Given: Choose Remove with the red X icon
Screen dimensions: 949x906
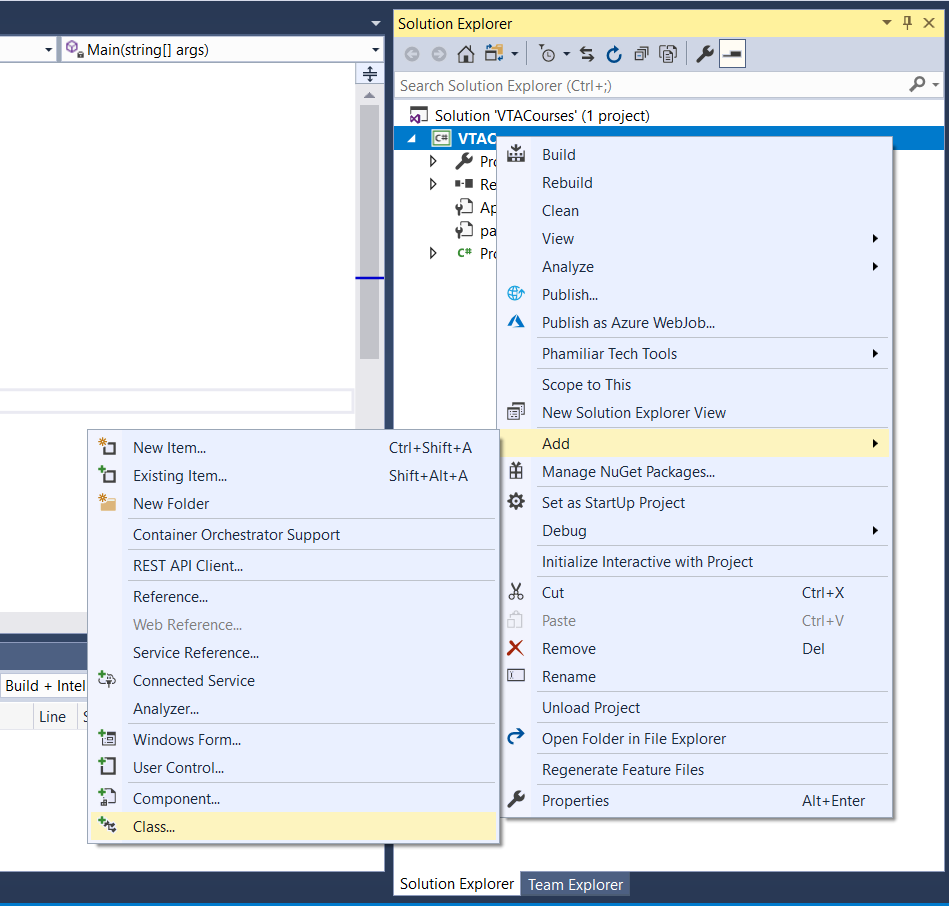Looking at the screenshot, I should coord(695,649).
